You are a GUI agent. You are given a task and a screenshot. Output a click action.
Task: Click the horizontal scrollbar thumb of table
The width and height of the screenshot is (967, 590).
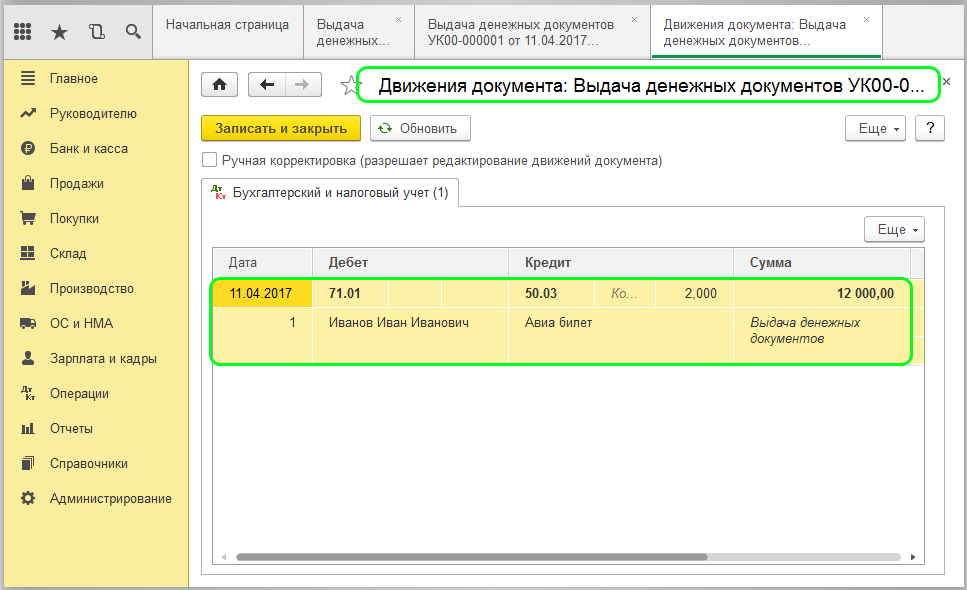(471, 557)
